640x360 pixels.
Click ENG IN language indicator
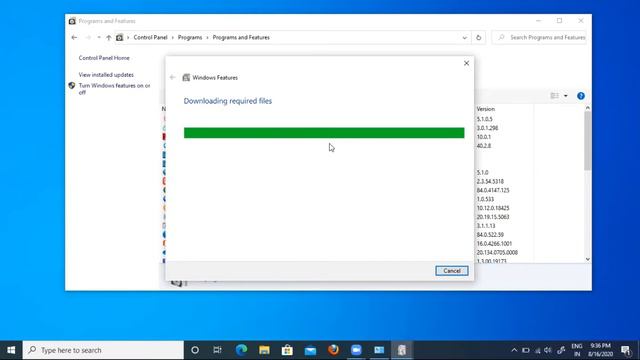tap(577, 350)
